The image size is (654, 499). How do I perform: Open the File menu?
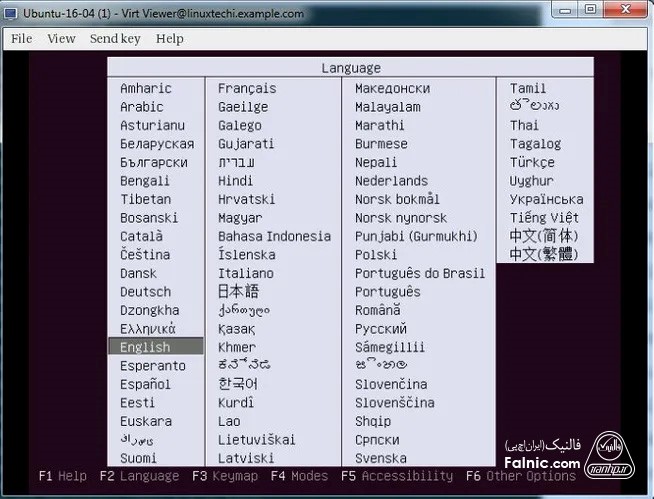pos(21,39)
